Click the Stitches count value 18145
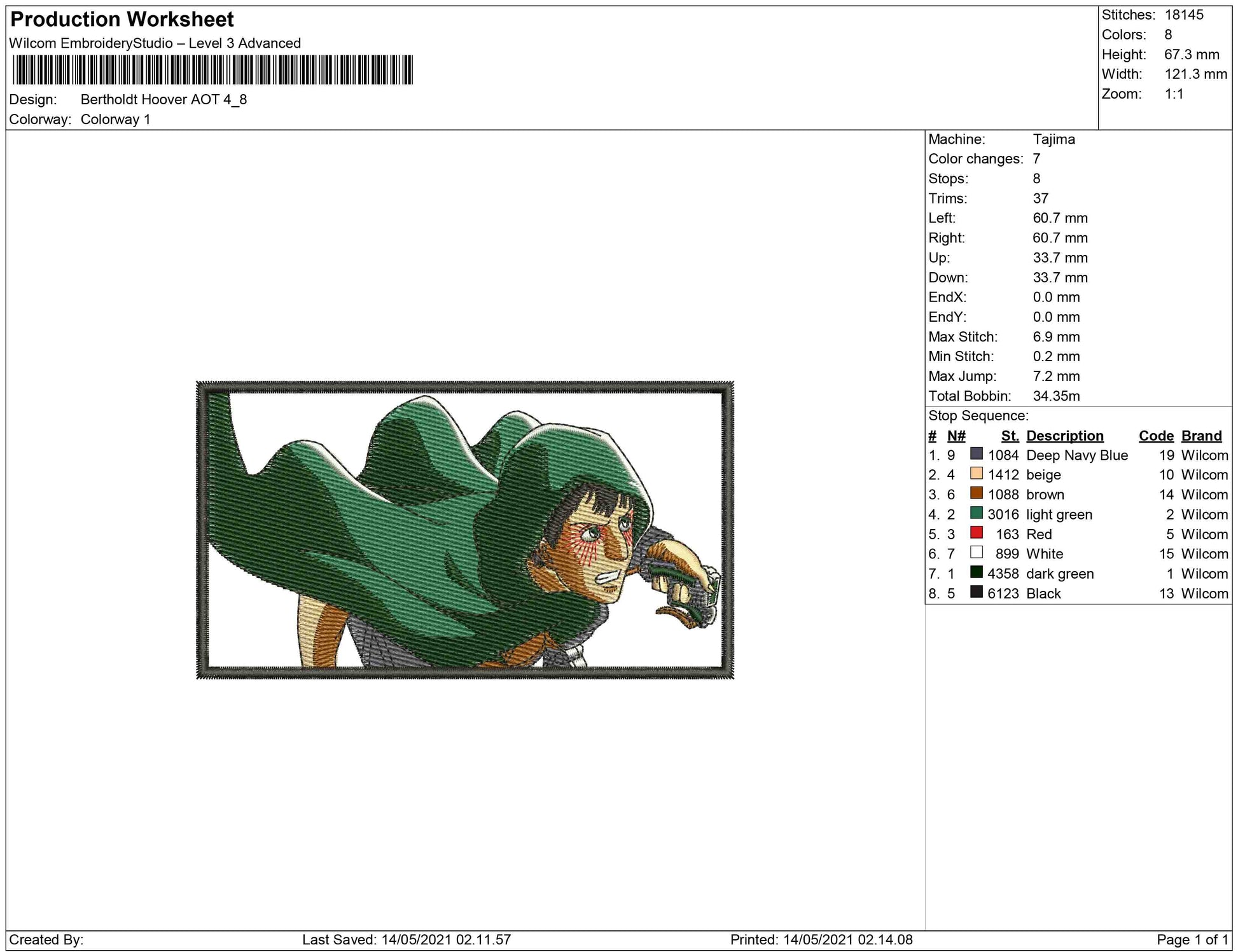 coord(1183,15)
